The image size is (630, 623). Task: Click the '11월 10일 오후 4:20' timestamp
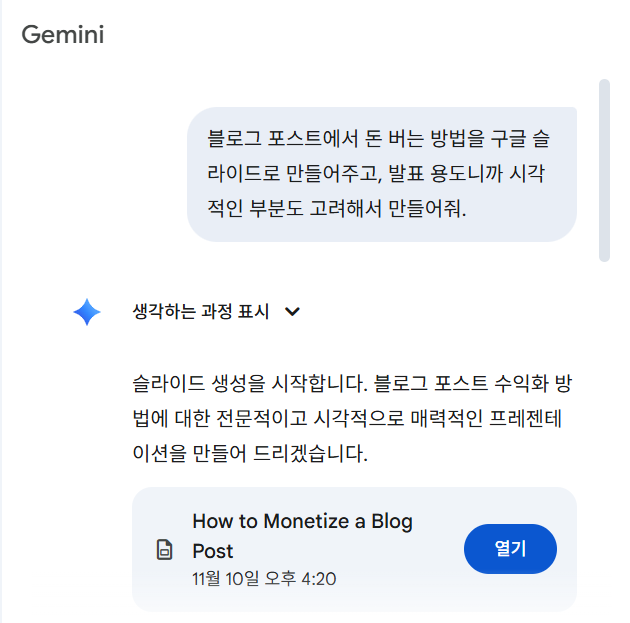pos(264,578)
